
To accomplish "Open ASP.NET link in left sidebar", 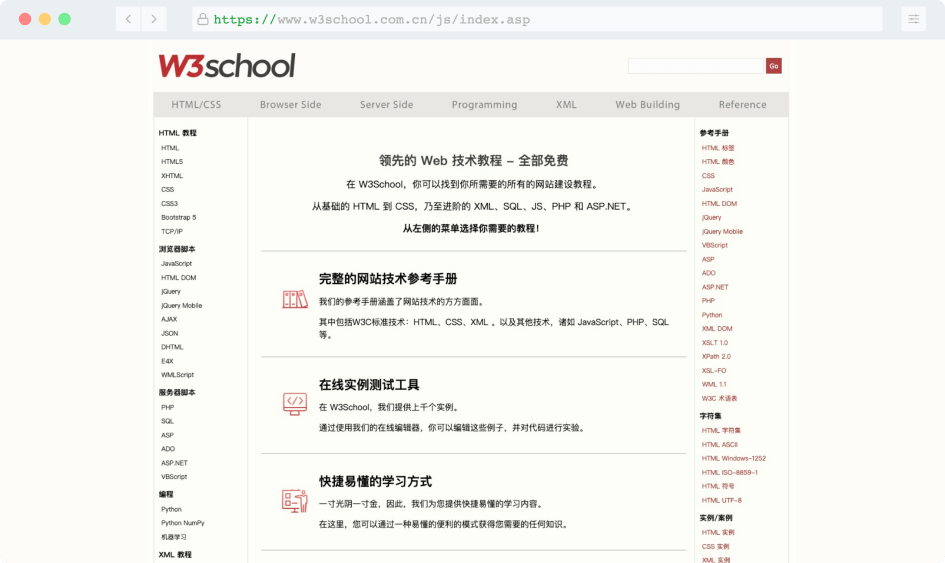I will [174, 462].
